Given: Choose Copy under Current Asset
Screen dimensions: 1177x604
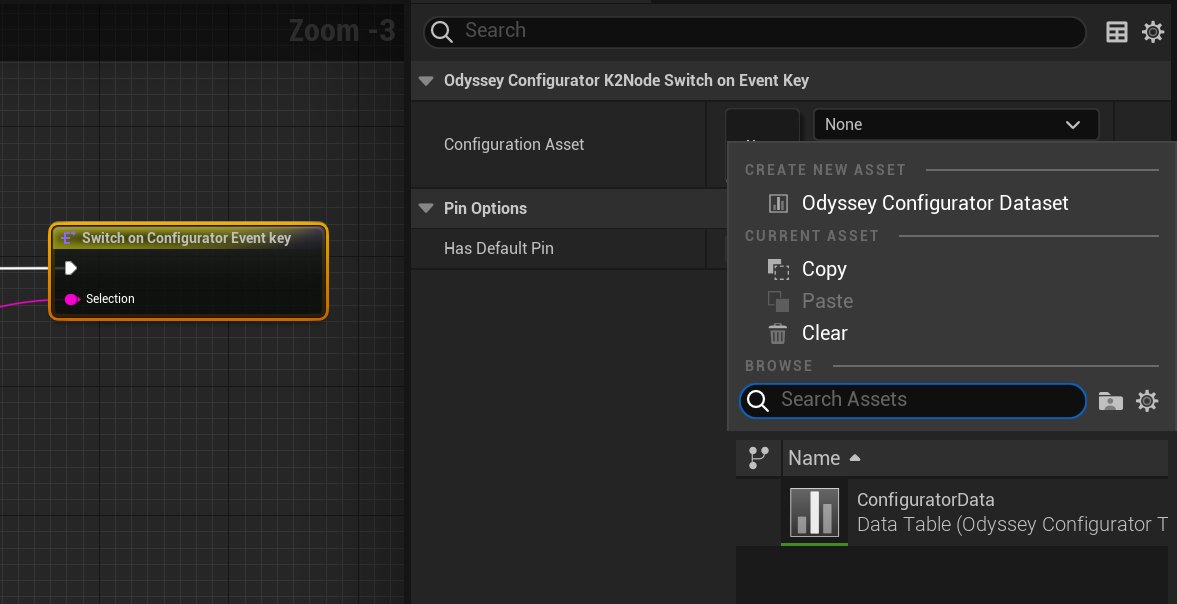Looking at the screenshot, I should [823, 269].
